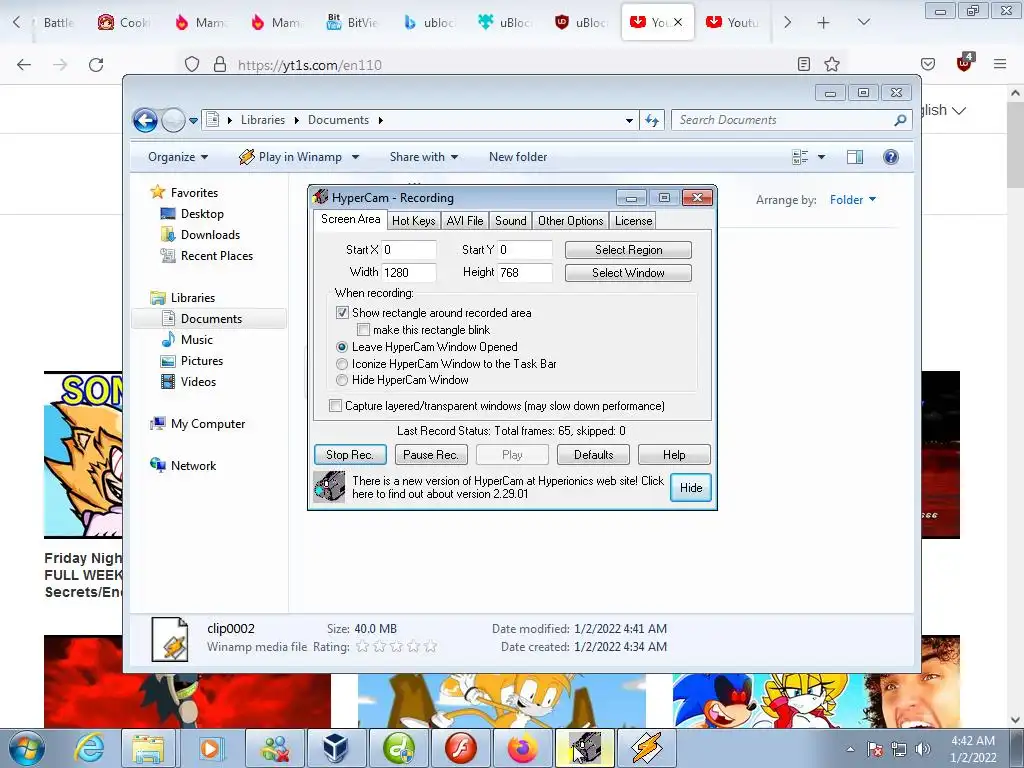Image resolution: width=1024 pixels, height=768 pixels.
Task: Switch to the Hot Keys tab
Action: 413,221
